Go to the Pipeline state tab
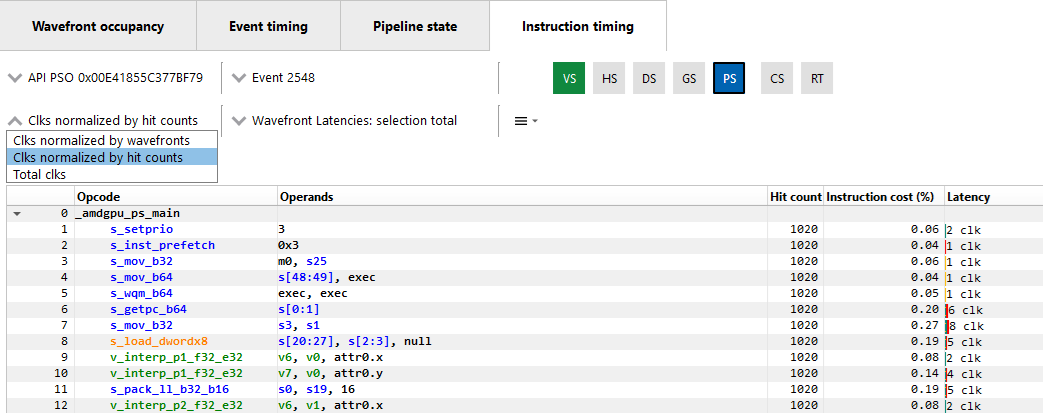This screenshot has width=1043, height=413. click(414, 26)
